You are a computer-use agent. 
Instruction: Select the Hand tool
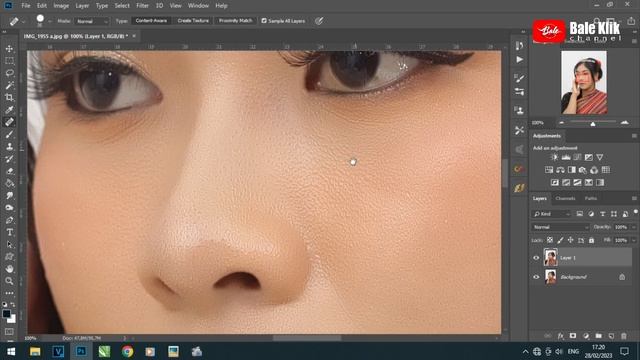tap(9, 269)
